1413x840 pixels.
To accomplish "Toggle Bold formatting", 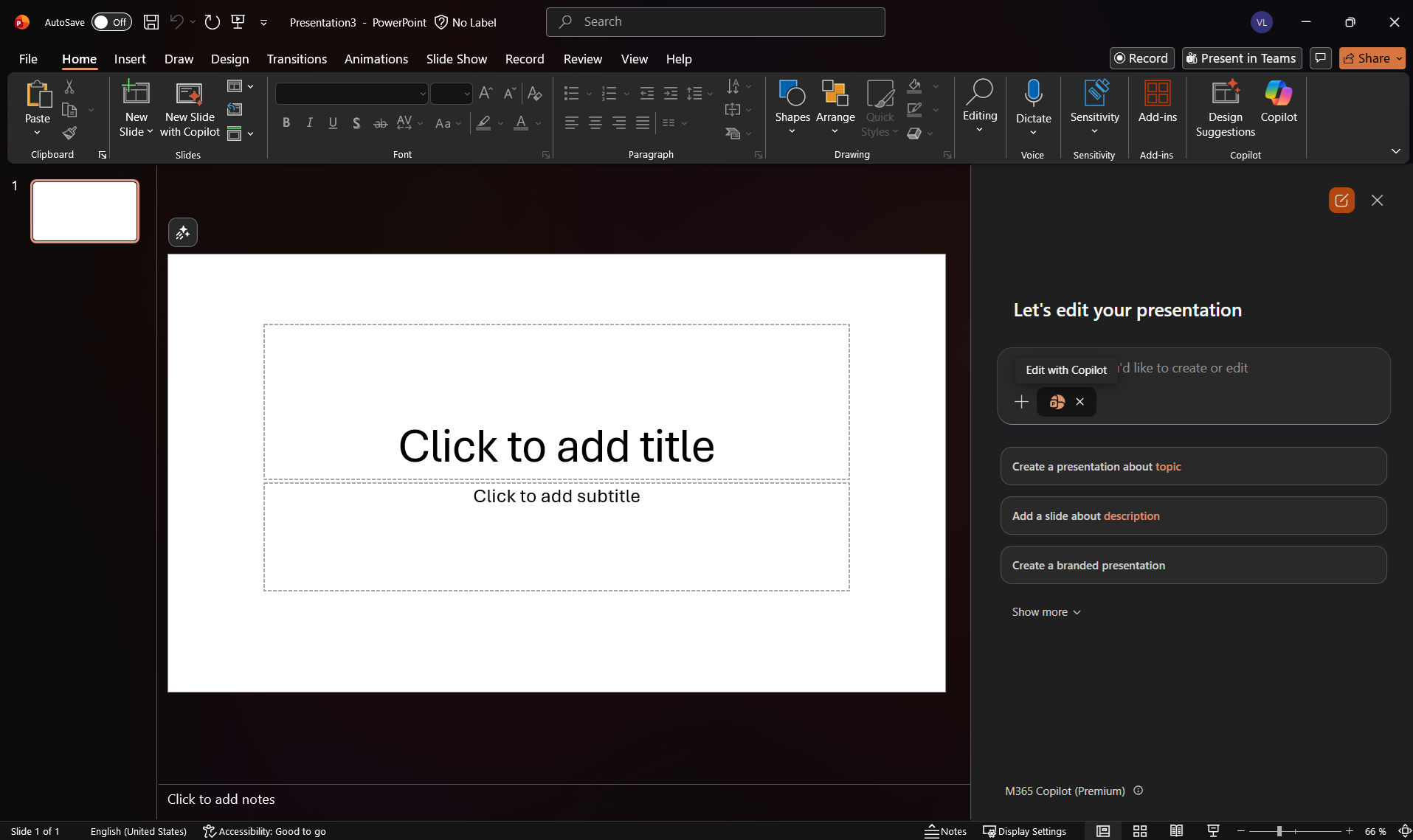I will pos(286,123).
